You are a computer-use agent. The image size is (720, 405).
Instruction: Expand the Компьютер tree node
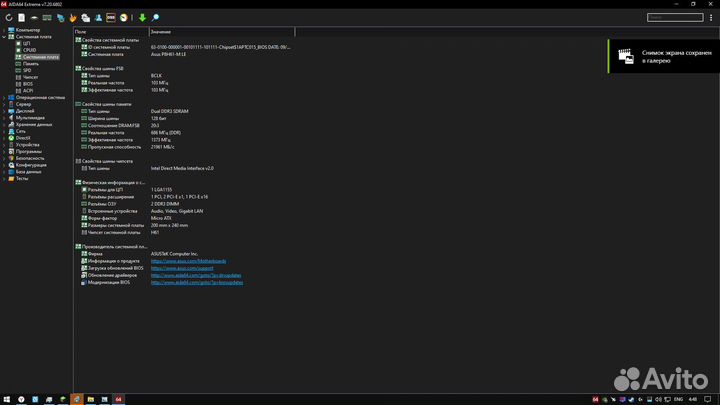coord(4,31)
